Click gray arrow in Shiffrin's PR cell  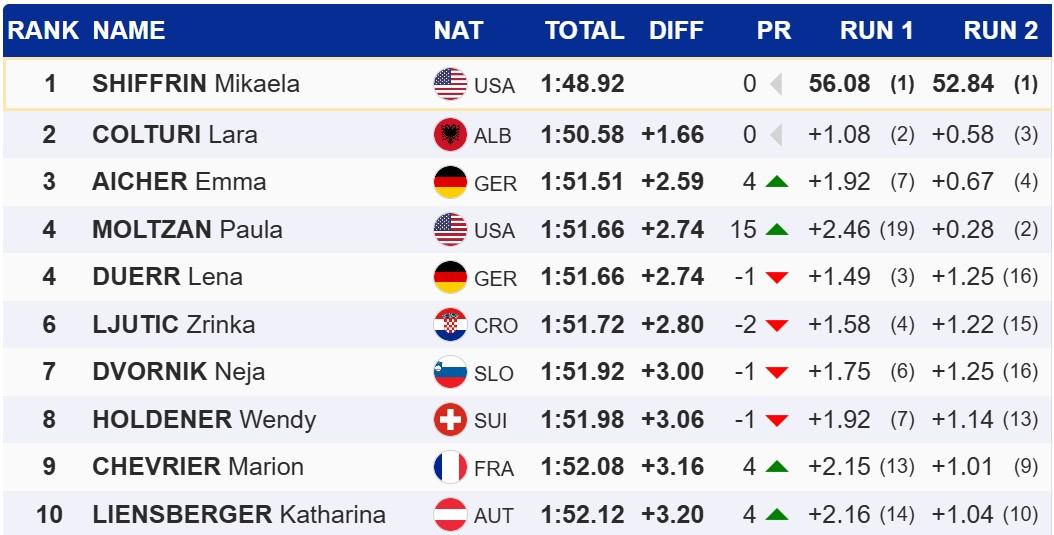775,84
